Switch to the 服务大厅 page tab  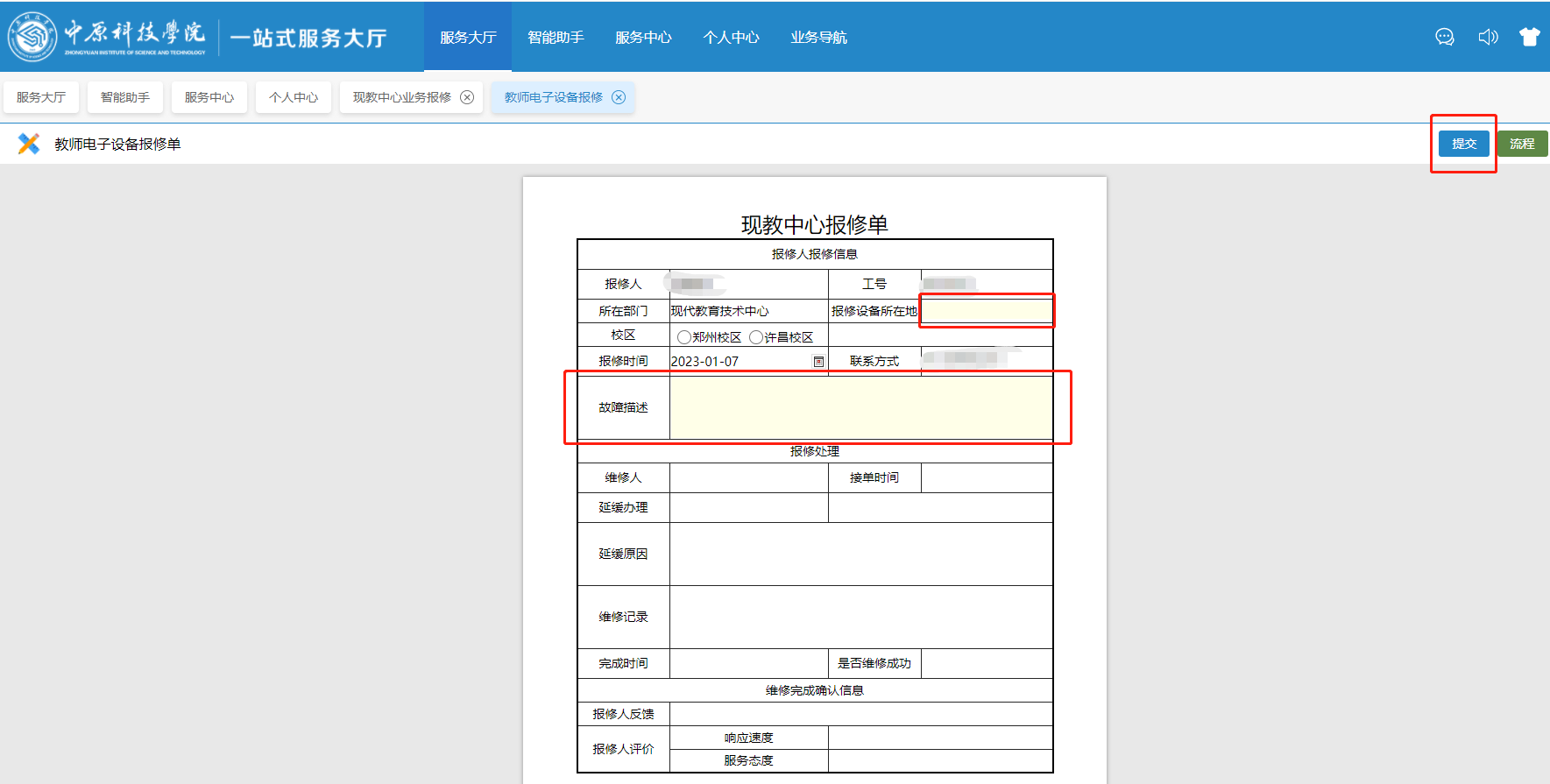click(x=41, y=97)
